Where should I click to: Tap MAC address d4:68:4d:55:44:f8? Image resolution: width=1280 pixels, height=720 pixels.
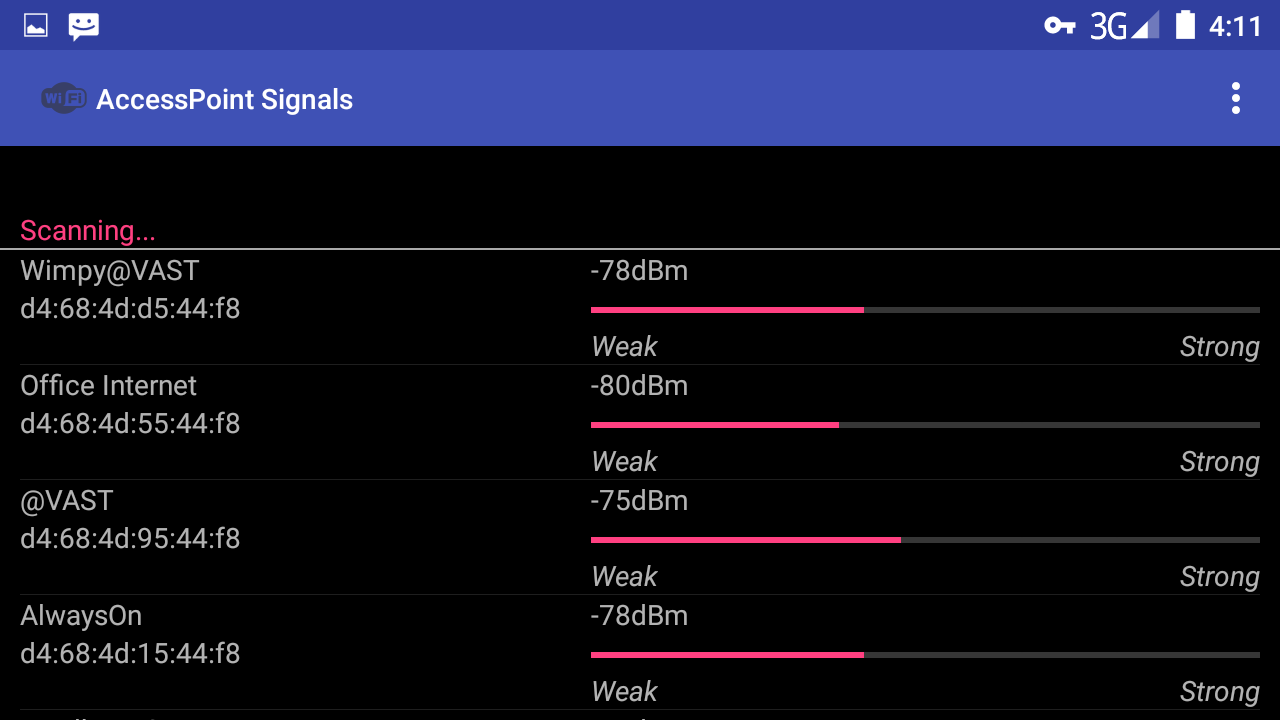[130, 424]
